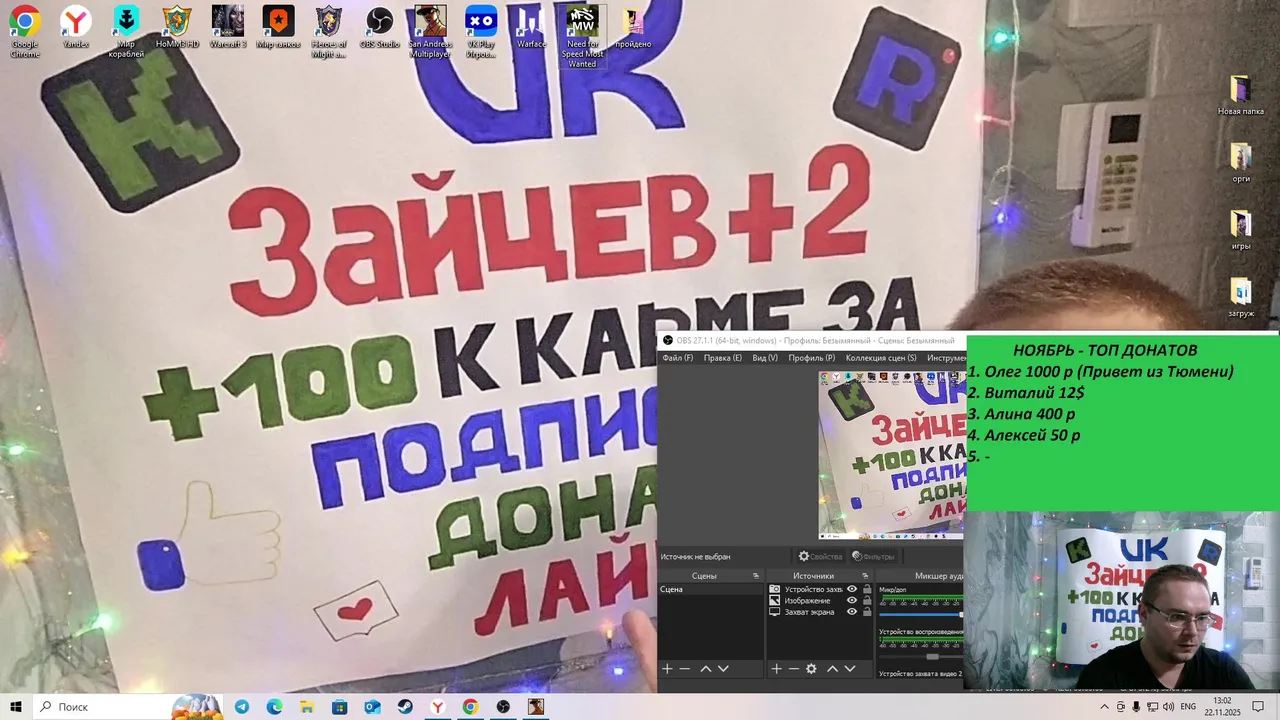This screenshot has height=720, width=1280.
Task: Open the speaker volume tray icon
Action: coord(1168,707)
